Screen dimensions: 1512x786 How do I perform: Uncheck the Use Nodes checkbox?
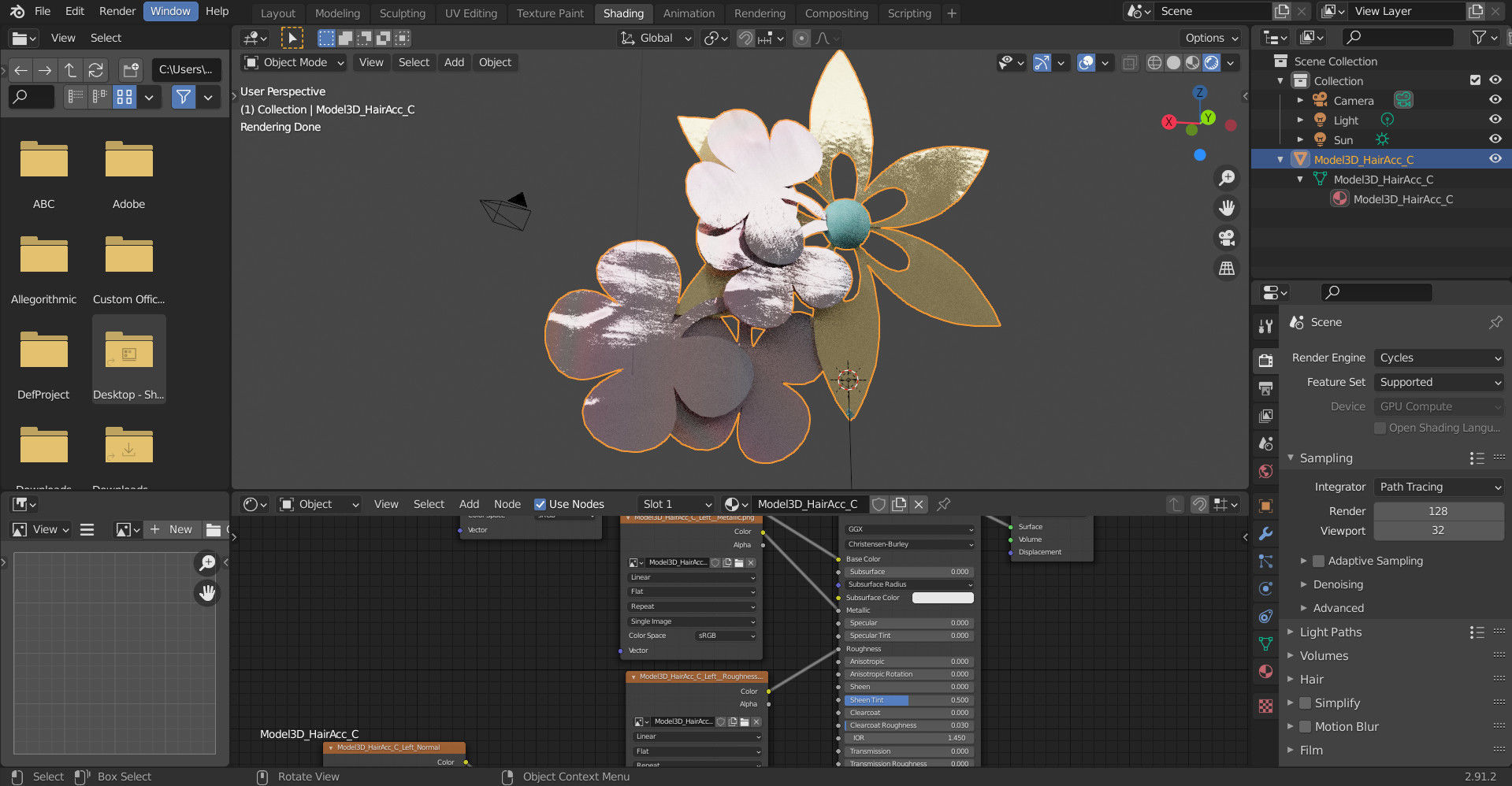tap(540, 504)
